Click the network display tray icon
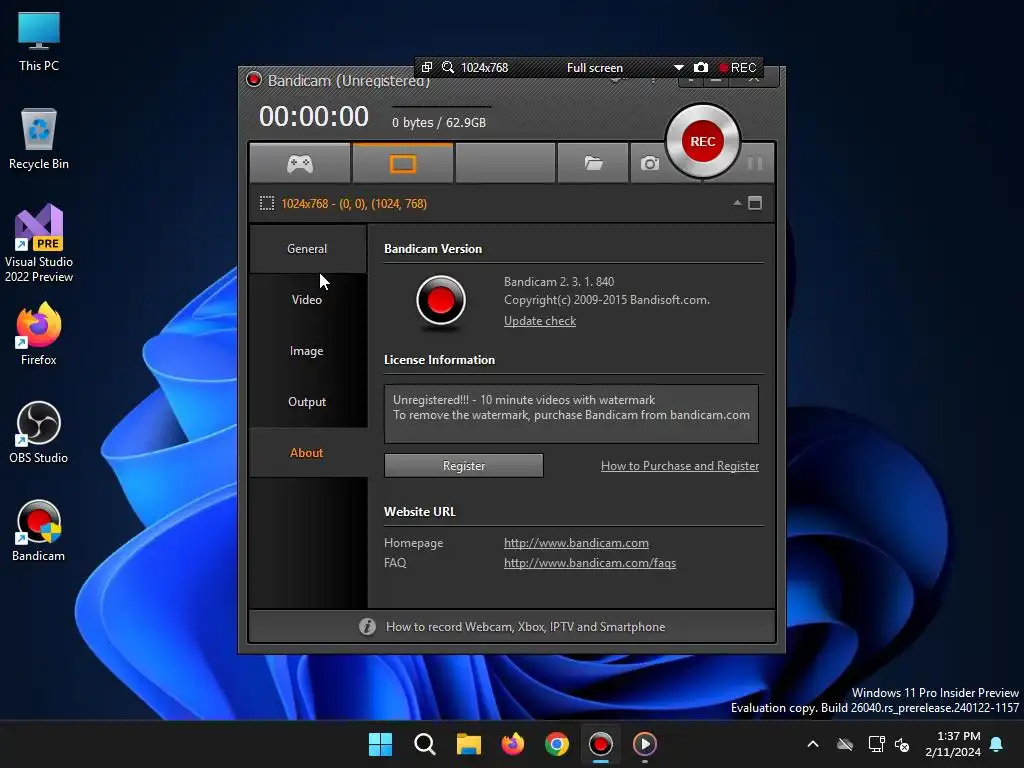This screenshot has width=1024, height=768. tap(876, 744)
